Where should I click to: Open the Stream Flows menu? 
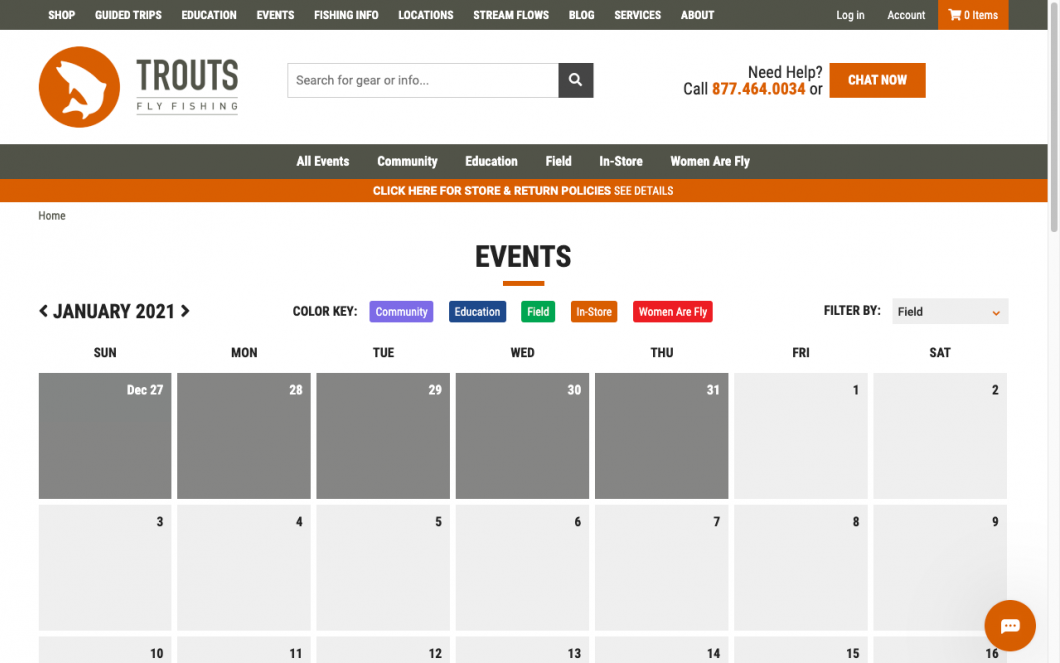(511, 15)
